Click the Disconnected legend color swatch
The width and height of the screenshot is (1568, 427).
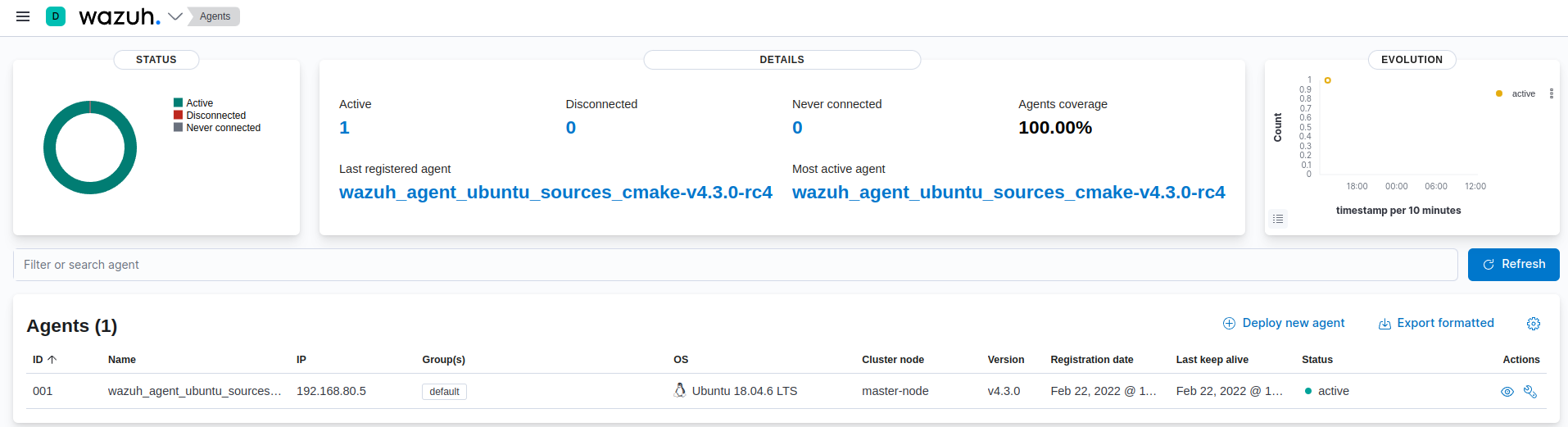(x=178, y=115)
